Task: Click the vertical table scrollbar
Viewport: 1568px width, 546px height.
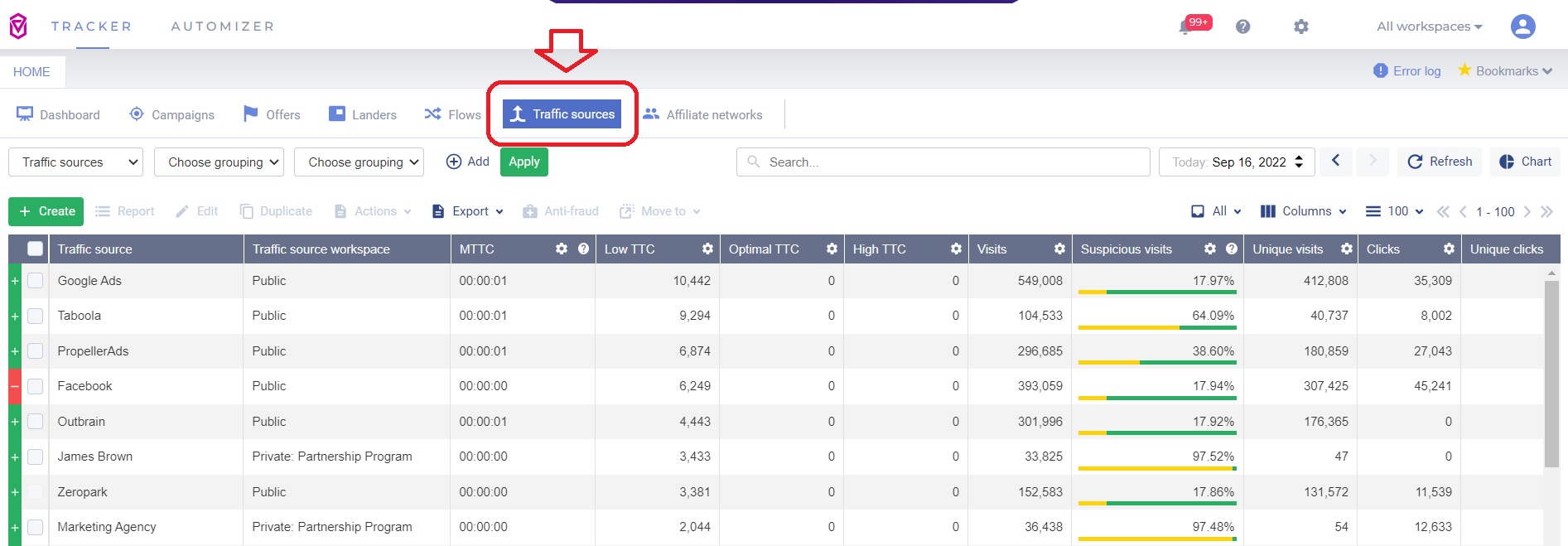Action: (x=1551, y=373)
